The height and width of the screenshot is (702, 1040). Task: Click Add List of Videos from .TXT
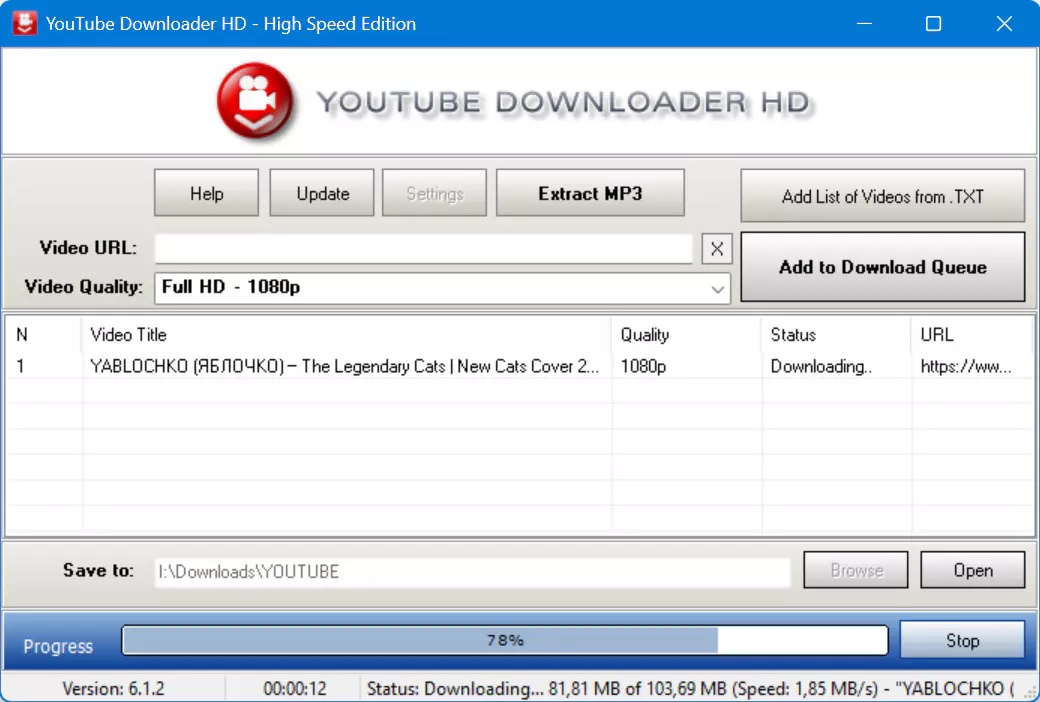coord(883,196)
